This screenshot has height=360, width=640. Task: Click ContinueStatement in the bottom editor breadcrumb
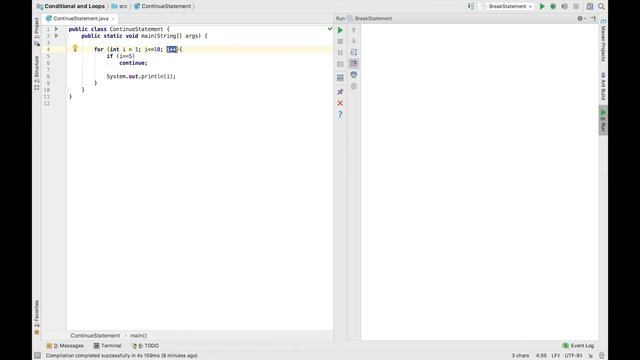[x=95, y=336]
